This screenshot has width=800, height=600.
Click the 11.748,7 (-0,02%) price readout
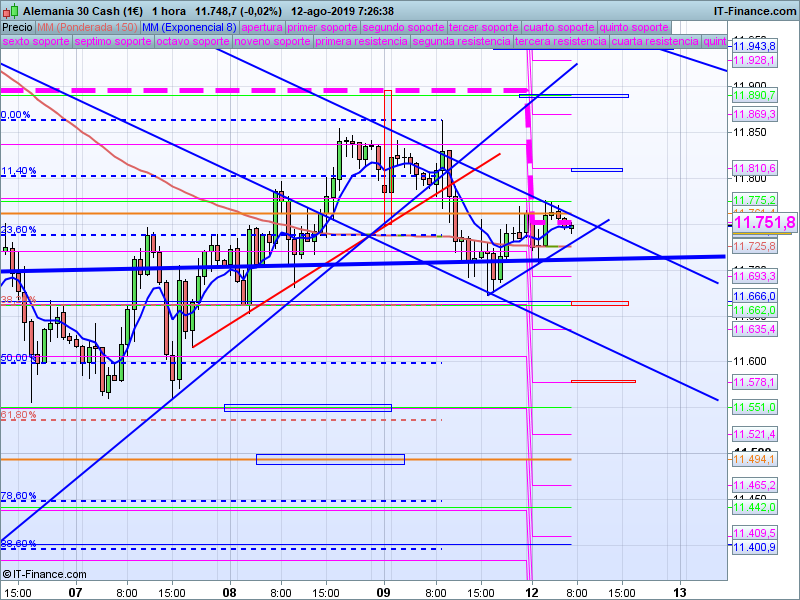(x=239, y=11)
